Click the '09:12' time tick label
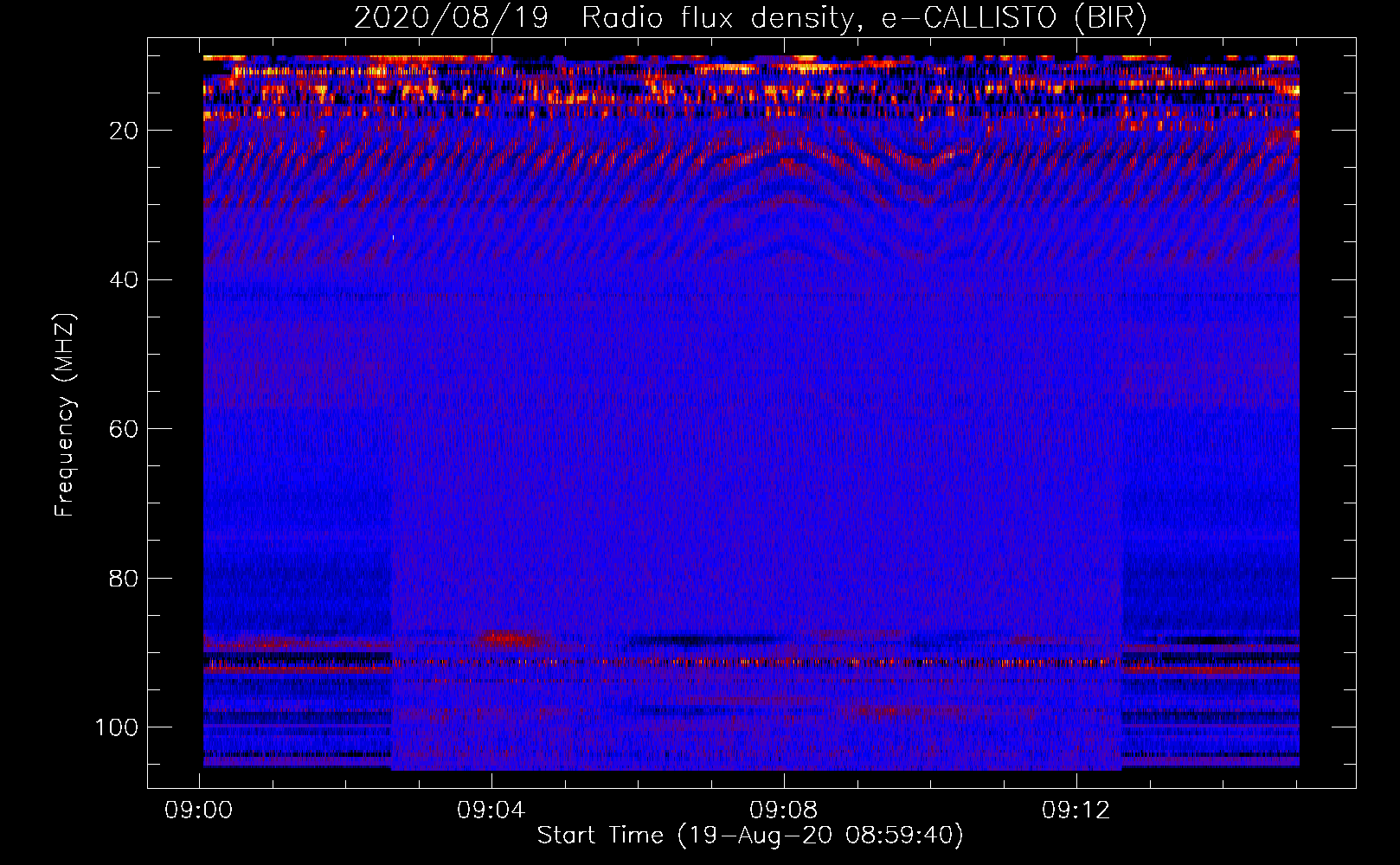This screenshot has height=865, width=1400. (x=1076, y=811)
